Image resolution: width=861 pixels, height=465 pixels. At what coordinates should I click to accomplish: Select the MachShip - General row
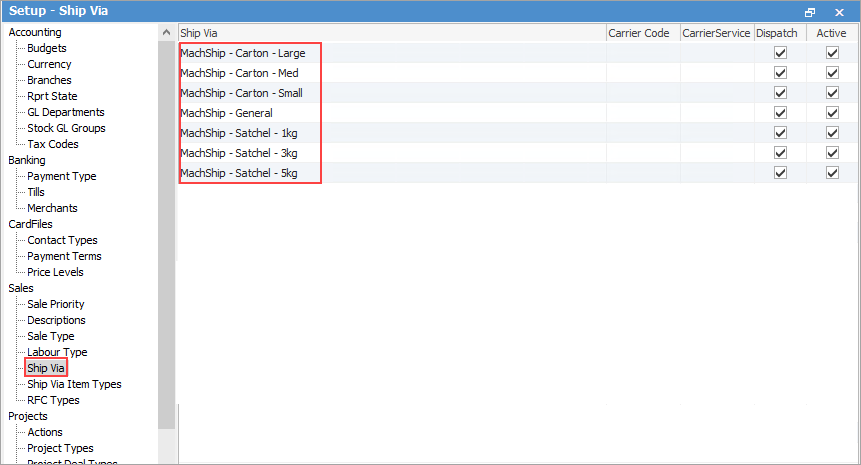[518, 113]
